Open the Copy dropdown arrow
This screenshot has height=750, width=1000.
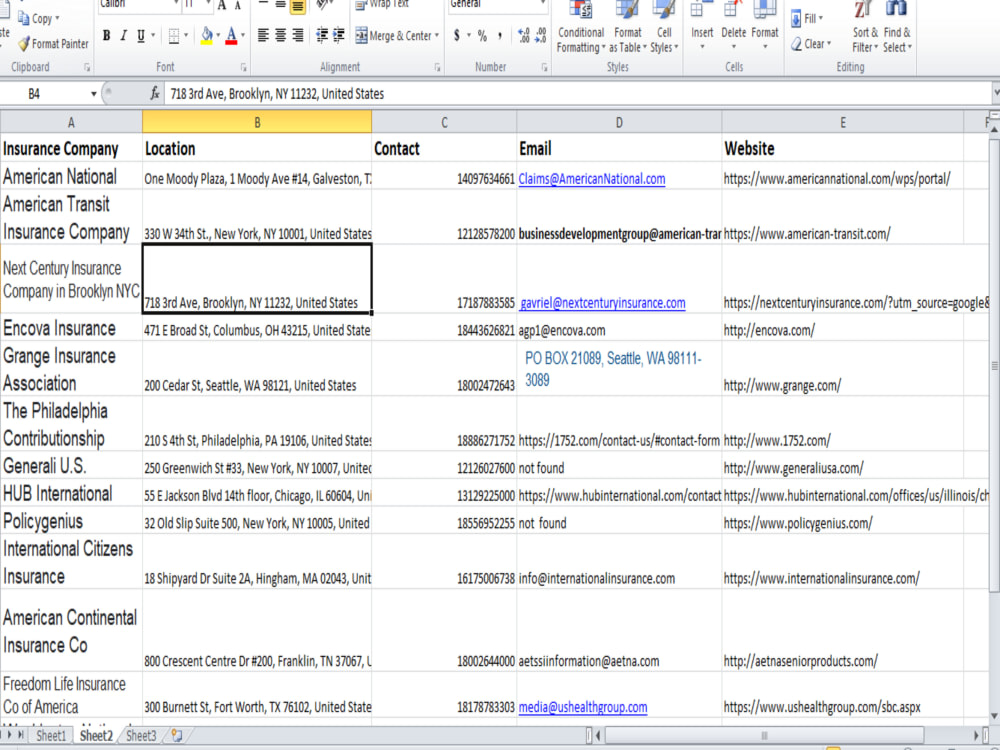[57, 18]
